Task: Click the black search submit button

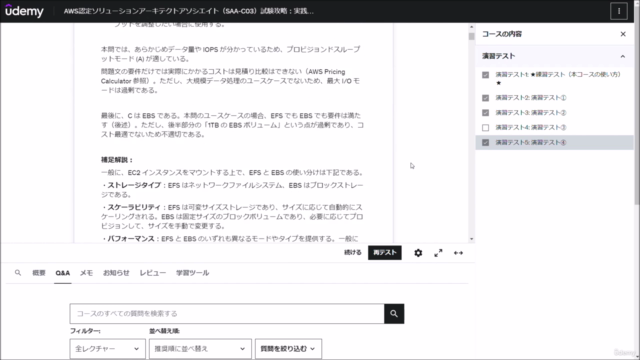Action: coord(394,313)
